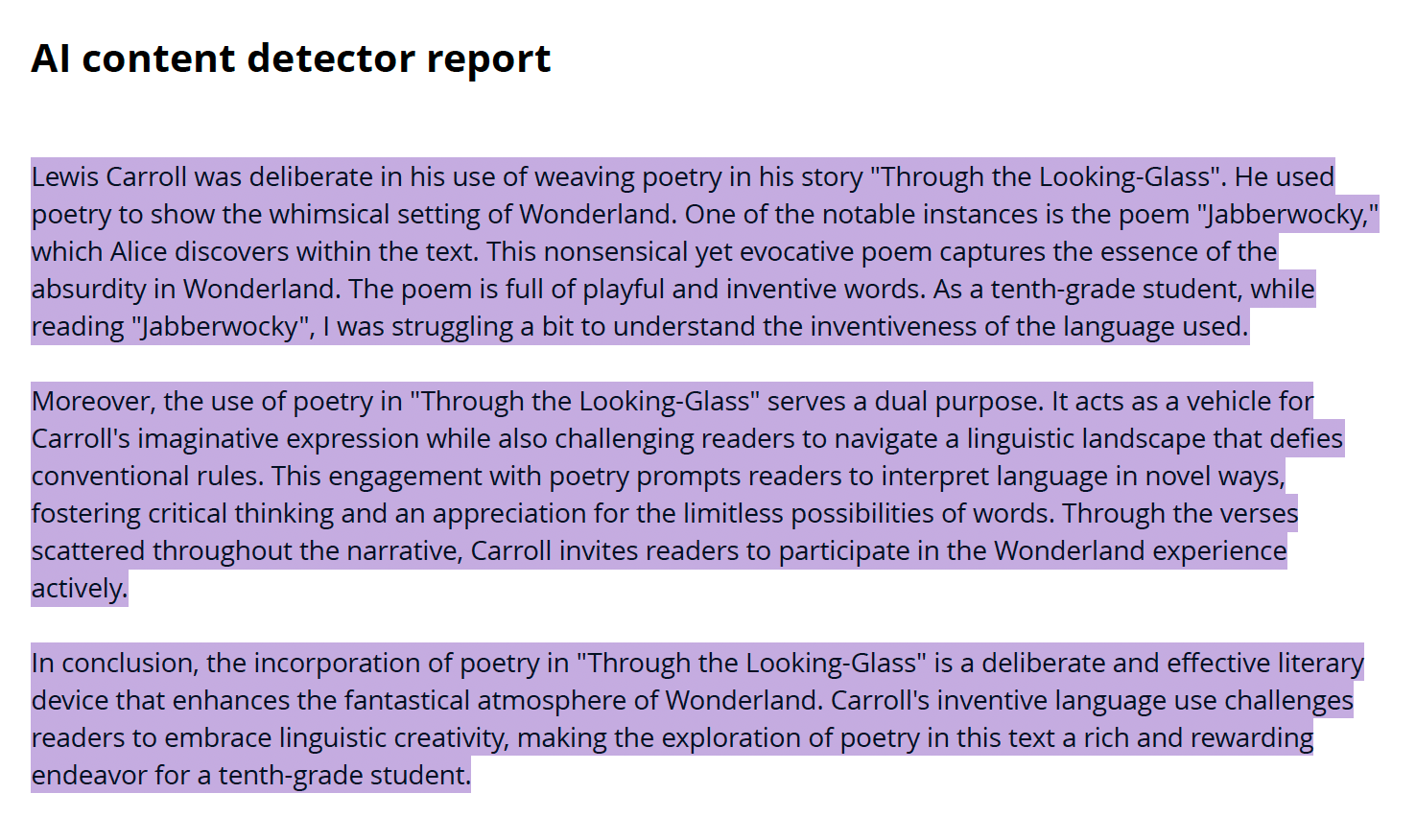The image size is (1416, 840).
Task: Click 'linguistic creativity' in final paragraph
Action: coord(392,738)
